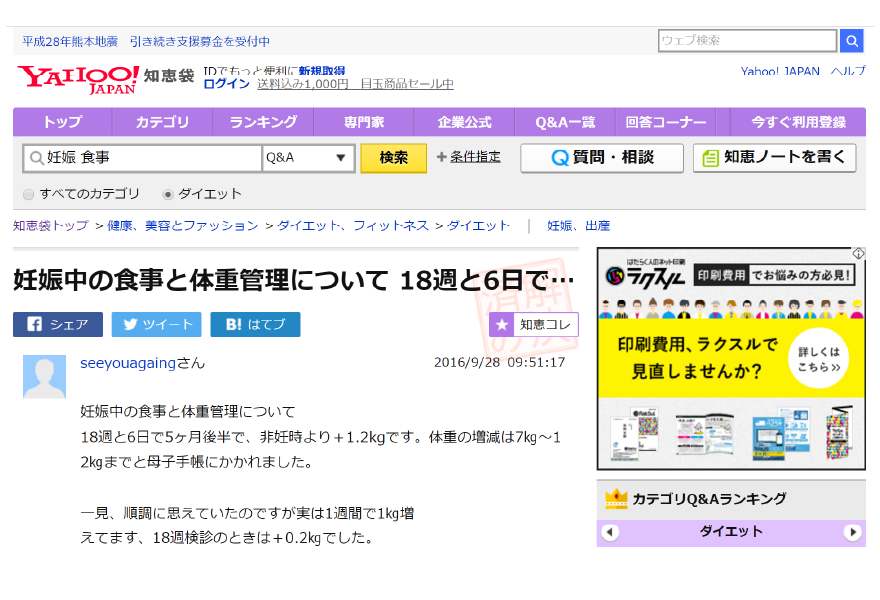Click the user avatar of seeyouagaing
The width and height of the screenshot is (880, 600).
point(44,377)
